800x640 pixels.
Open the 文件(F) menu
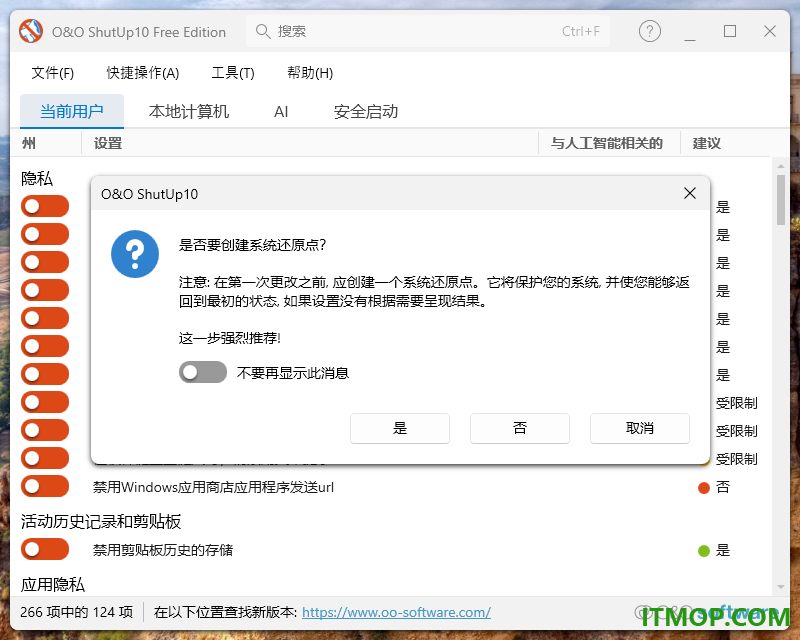point(53,73)
